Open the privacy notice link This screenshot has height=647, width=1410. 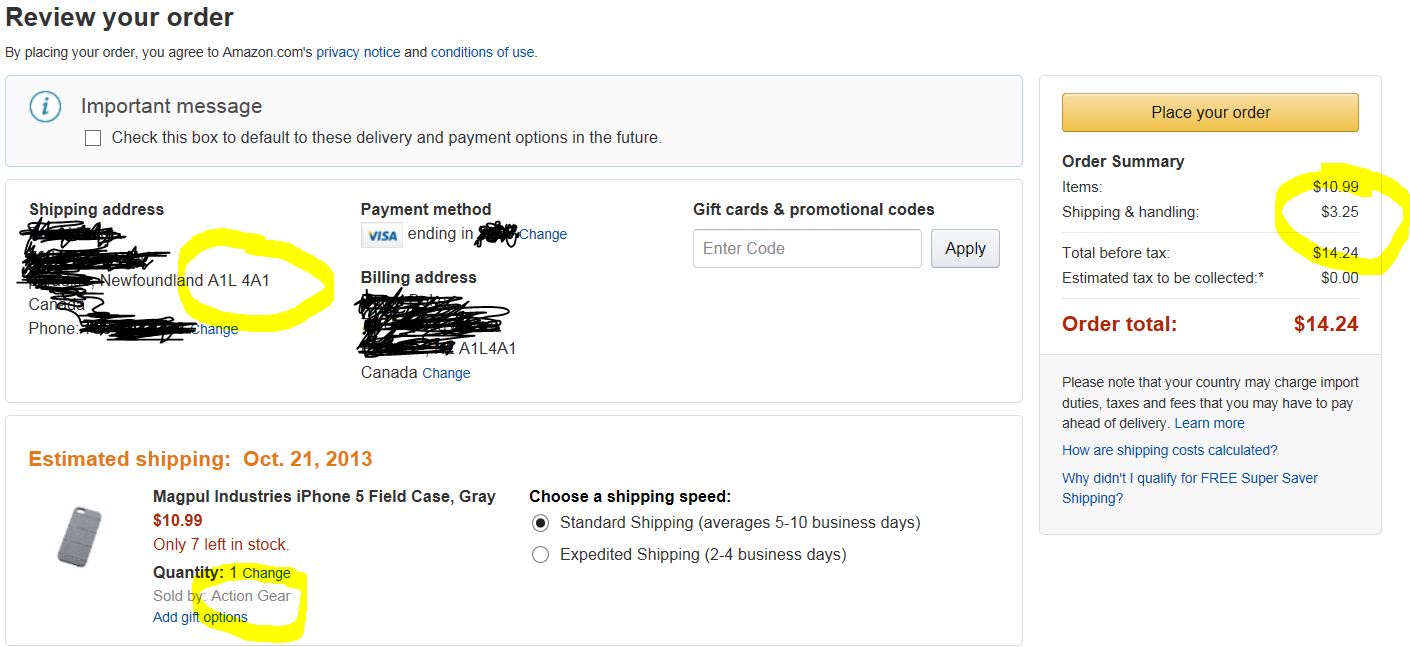click(358, 52)
